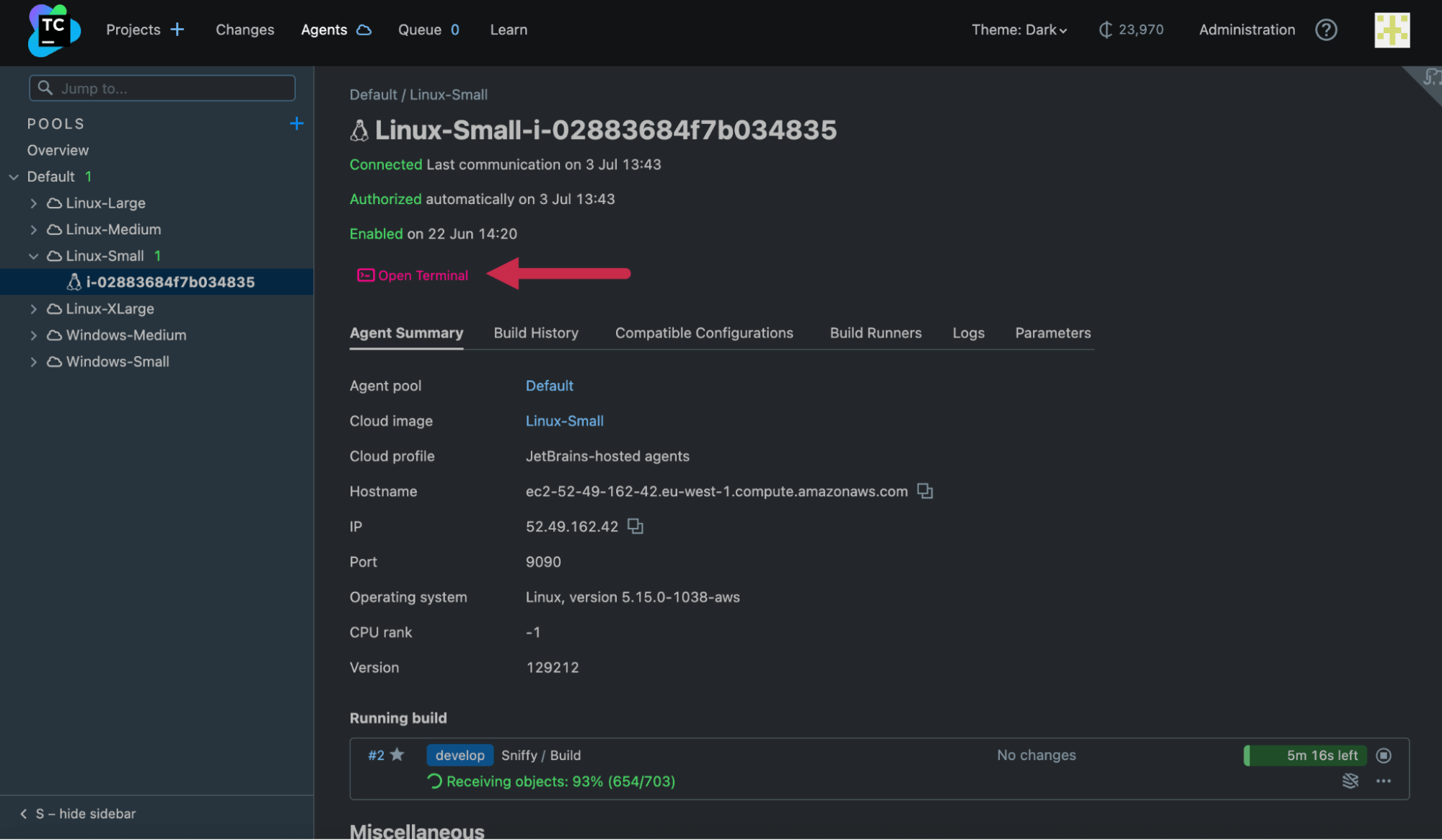Screen dimensions: 1442x840
Task: Click the copy icon next to hostname
Action: (x=925, y=490)
